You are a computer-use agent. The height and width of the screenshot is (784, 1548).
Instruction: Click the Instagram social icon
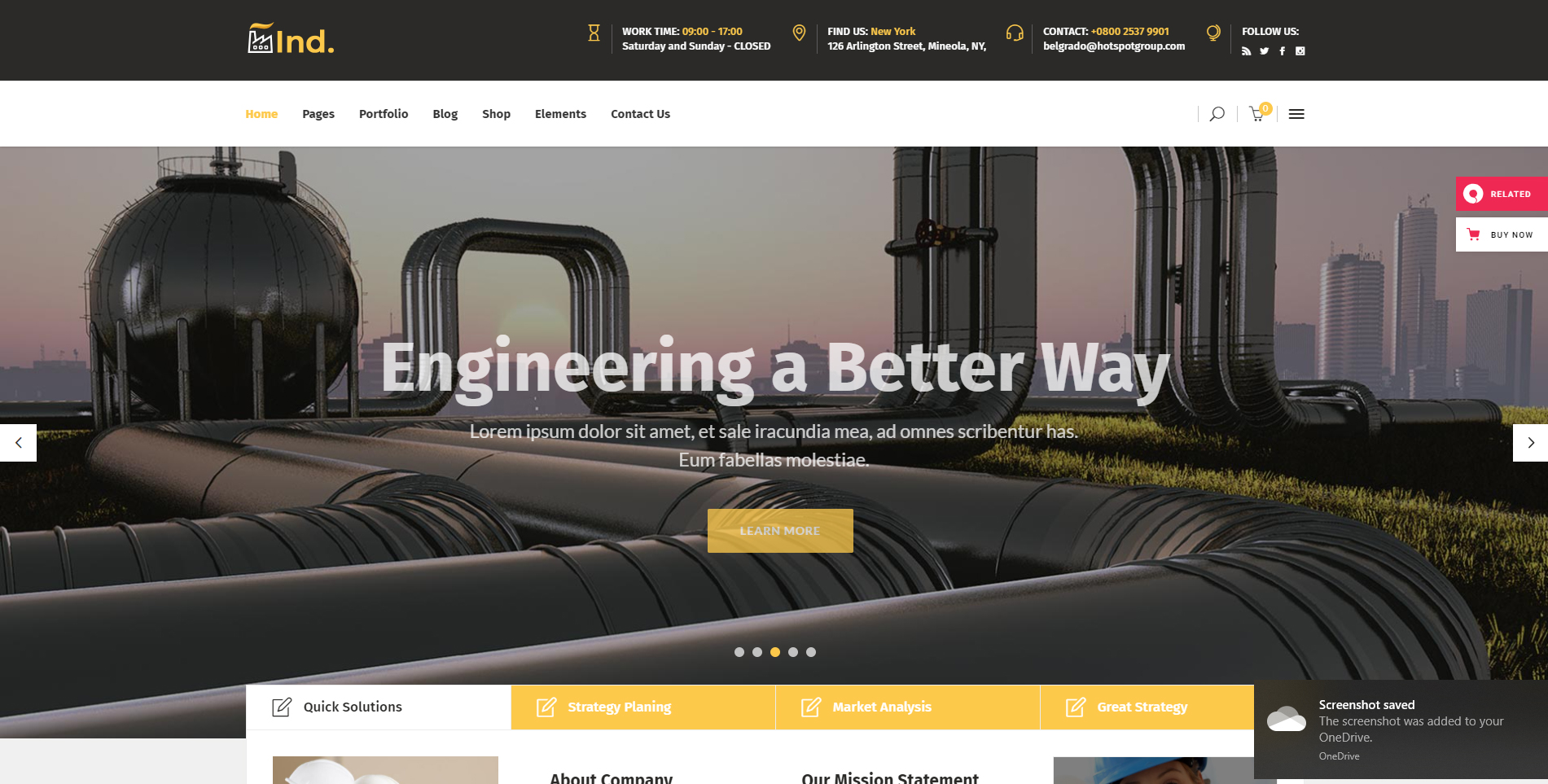[x=1300, y=51]
